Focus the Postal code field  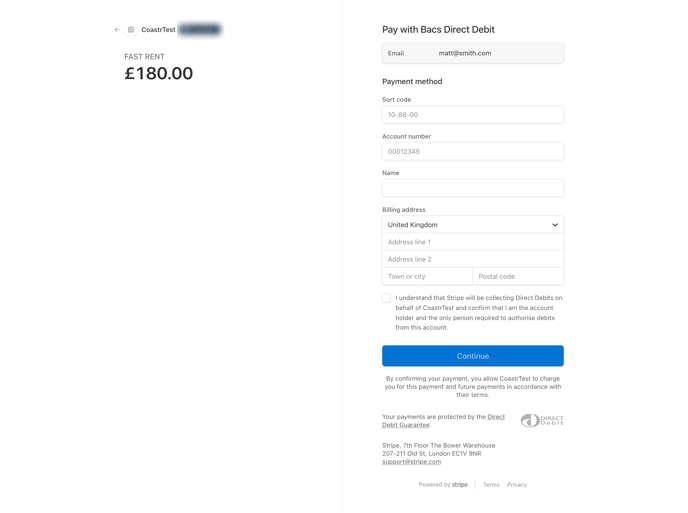tap(518, 277)
